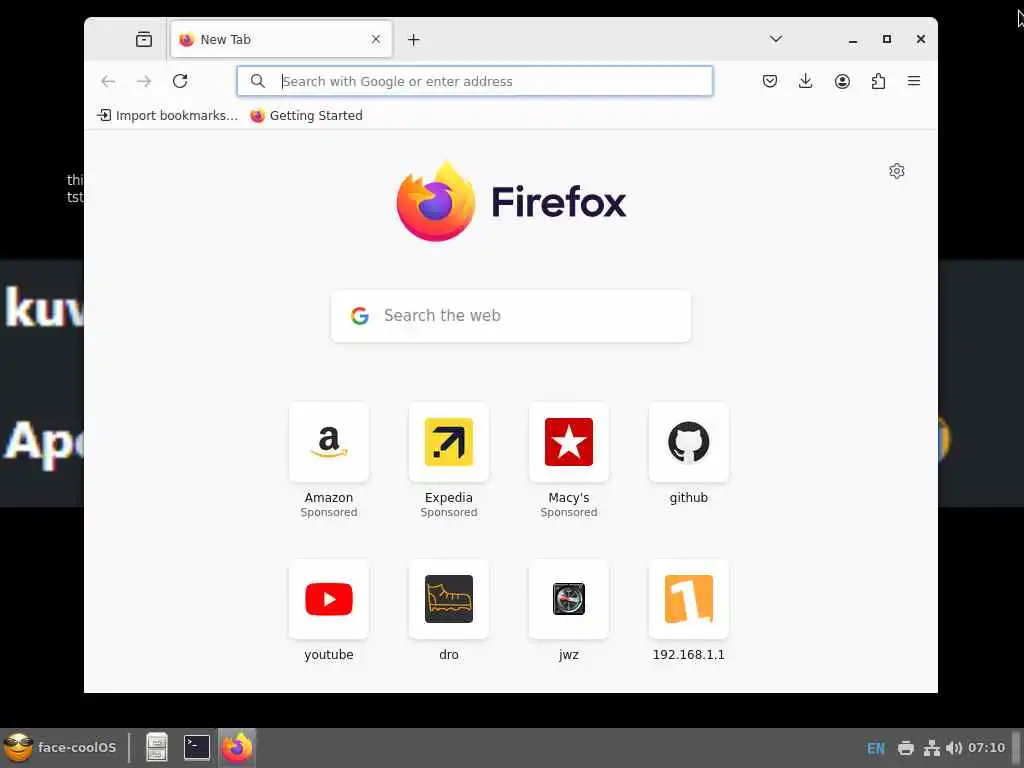The width and height of the screenshot is (1024, 768).
Task: Click the Google logo in the search box
Action: pyautogui.click(x=360, y=316)
